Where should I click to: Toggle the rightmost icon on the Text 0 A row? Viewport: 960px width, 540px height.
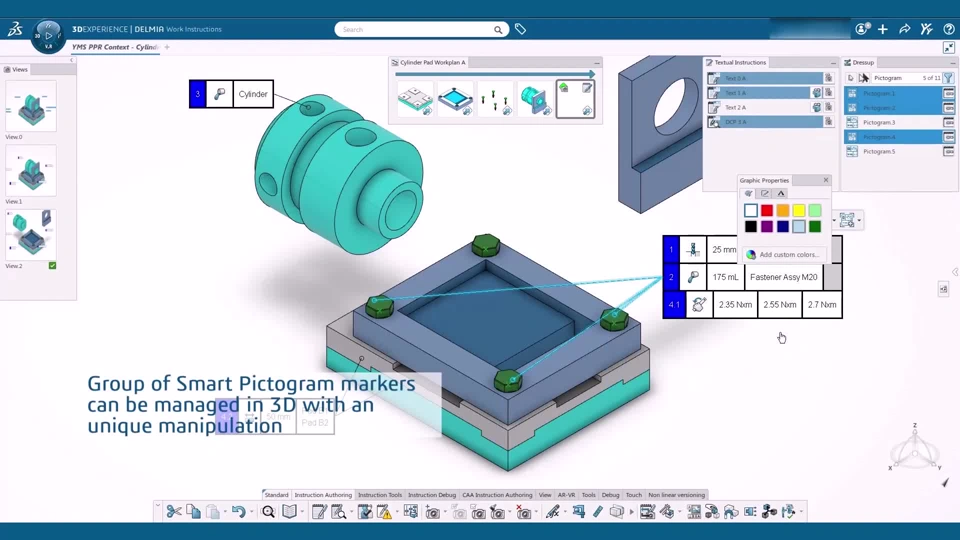click(x=828, y=78)
